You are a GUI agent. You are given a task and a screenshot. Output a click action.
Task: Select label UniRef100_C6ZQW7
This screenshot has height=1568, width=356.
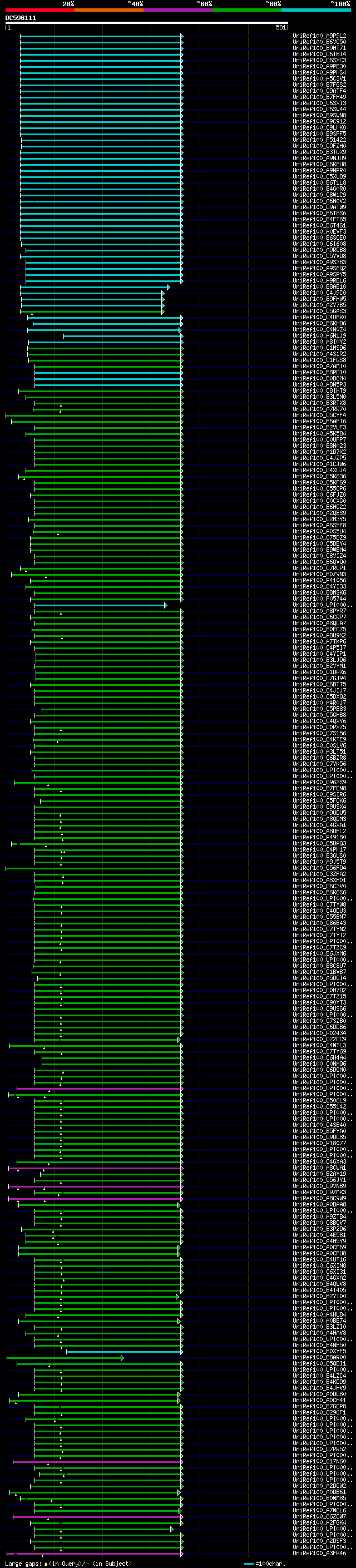(x=319, y=1516)
